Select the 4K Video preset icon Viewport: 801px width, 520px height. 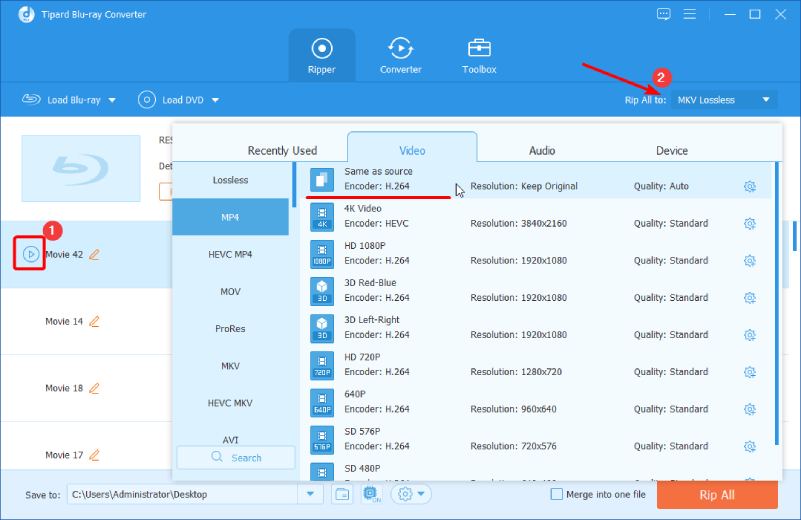(322, 217)
